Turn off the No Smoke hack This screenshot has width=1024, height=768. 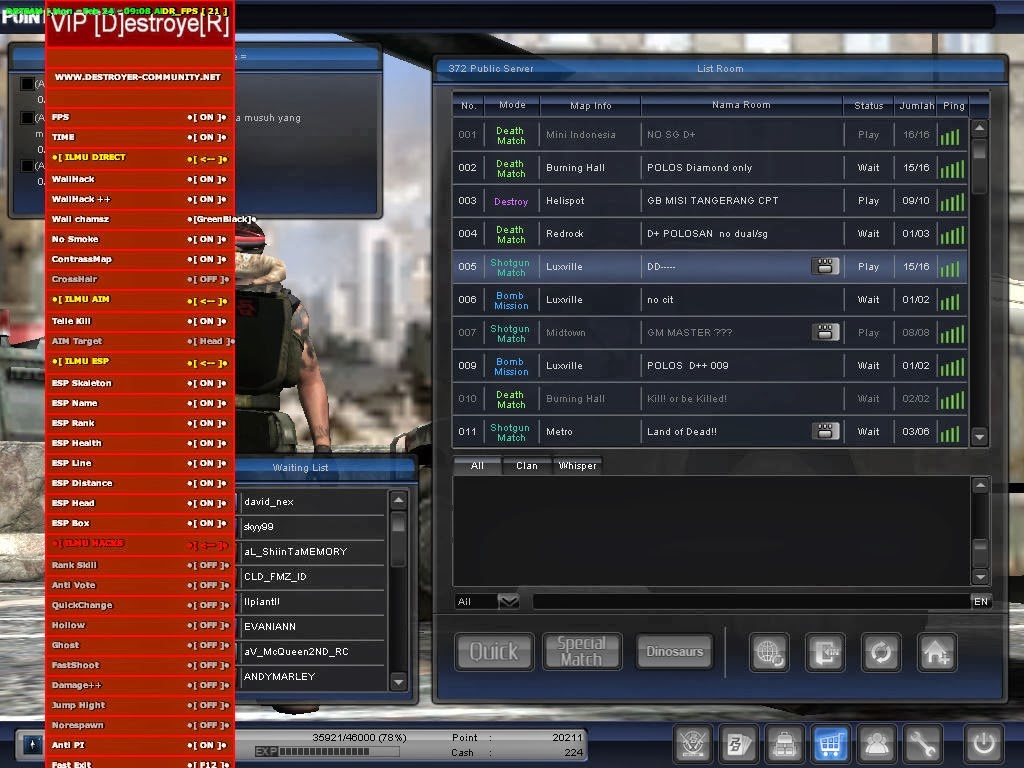pos(139,238)
